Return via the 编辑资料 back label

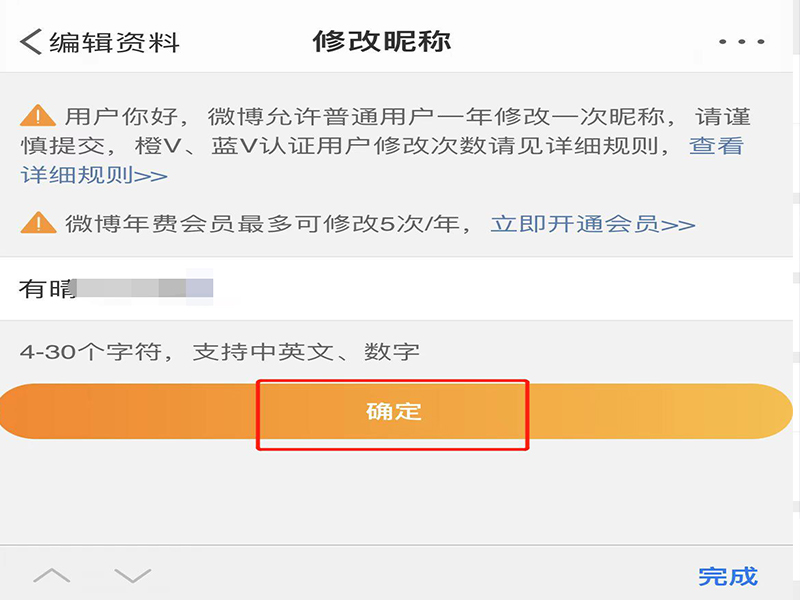114,42
